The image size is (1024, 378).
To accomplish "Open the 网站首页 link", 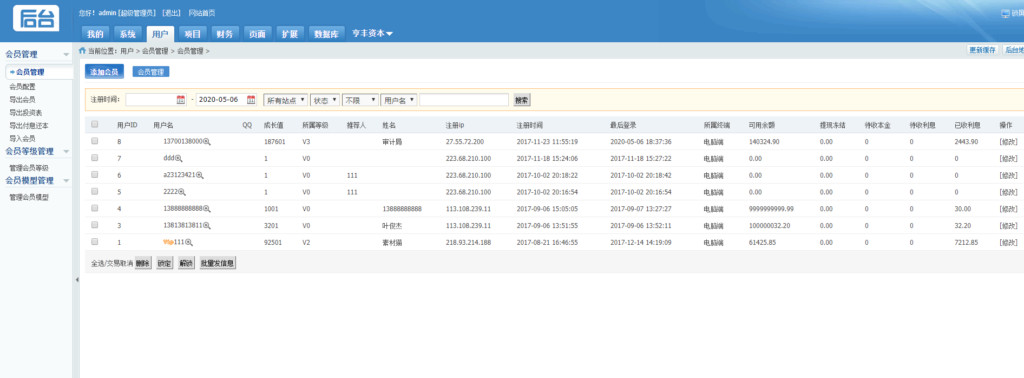I will pyautogui.click(x=202, y=13).
